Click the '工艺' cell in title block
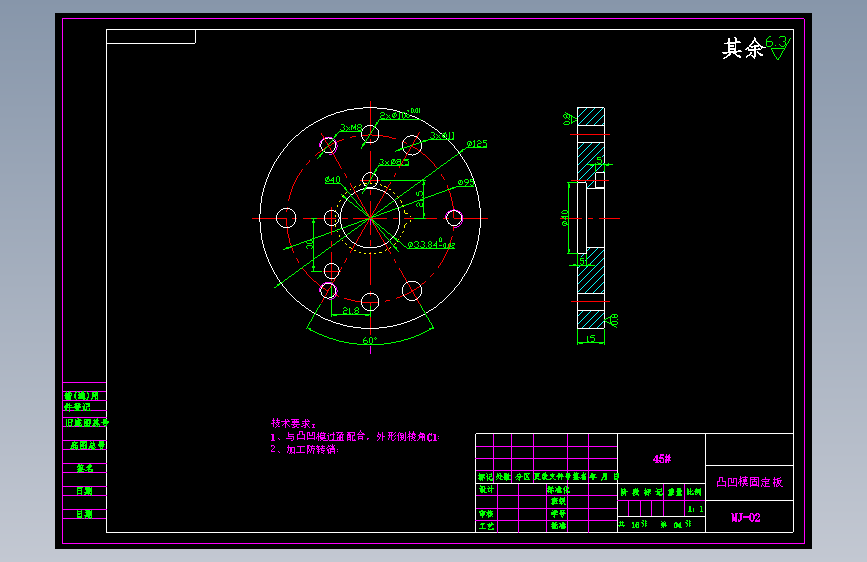Viewport: 867px width, 562px height. point(487,526)
